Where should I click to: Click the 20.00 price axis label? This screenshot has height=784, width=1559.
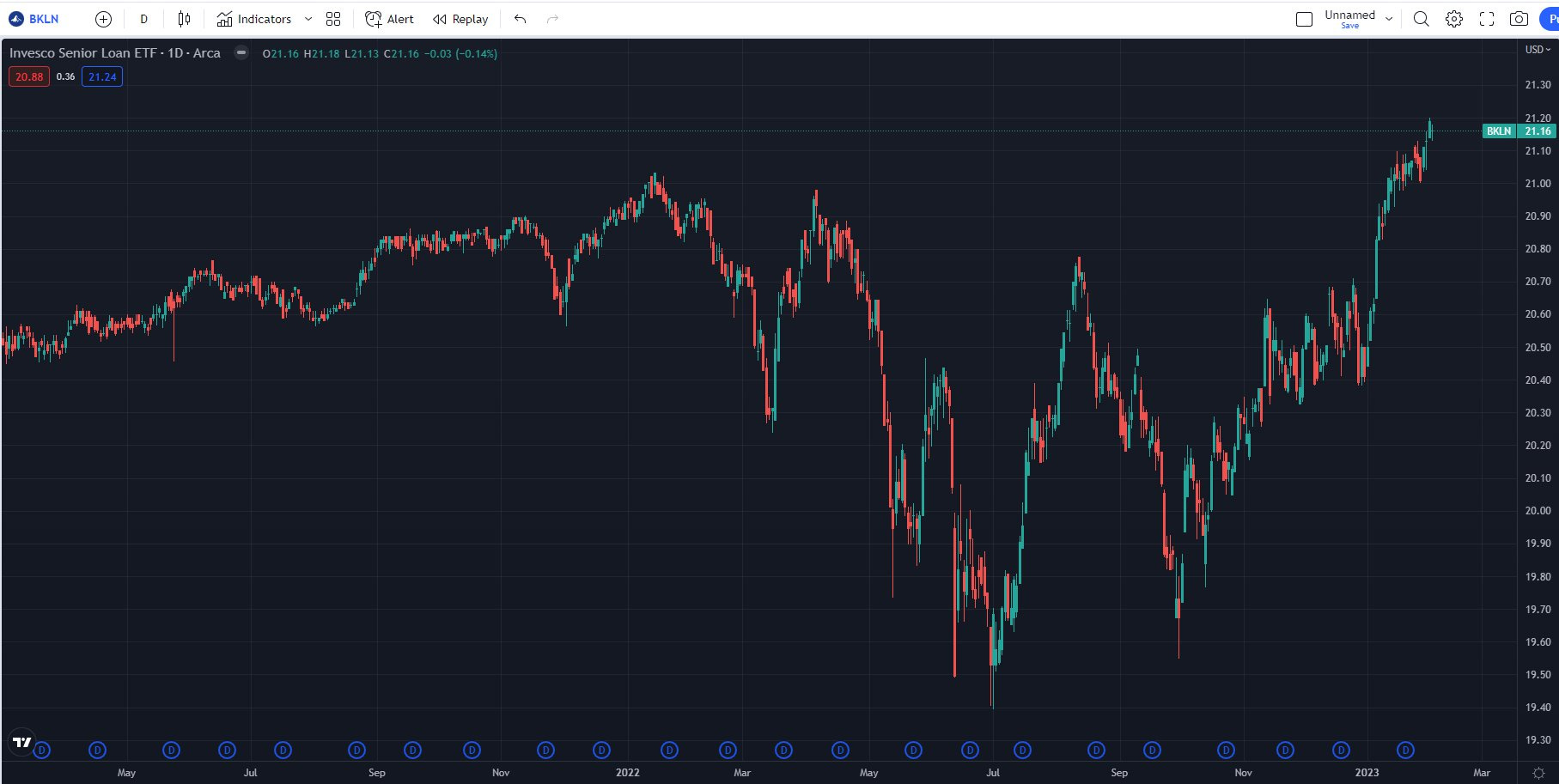coord(1538,511)
